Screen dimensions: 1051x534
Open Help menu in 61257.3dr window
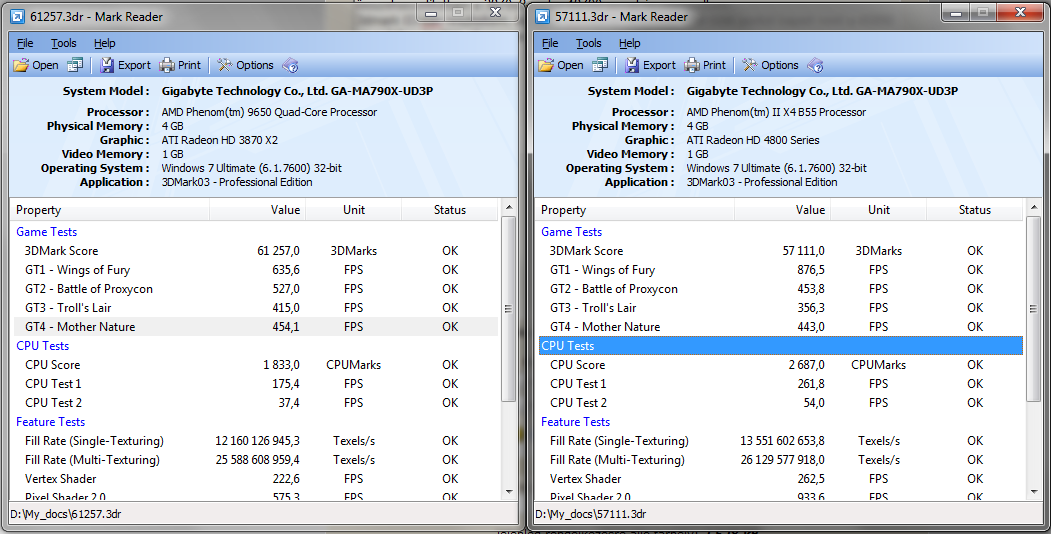pos(105,43)
